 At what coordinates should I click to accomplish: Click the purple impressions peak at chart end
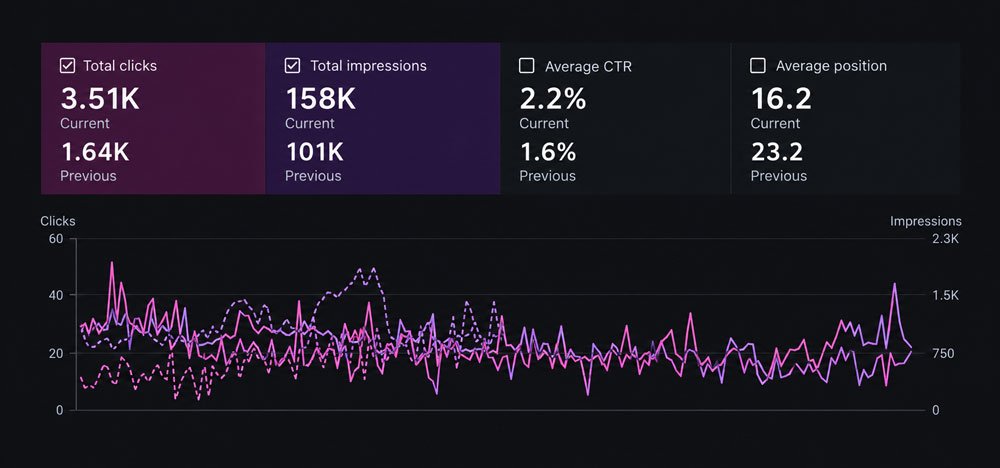tap(895, 284)
